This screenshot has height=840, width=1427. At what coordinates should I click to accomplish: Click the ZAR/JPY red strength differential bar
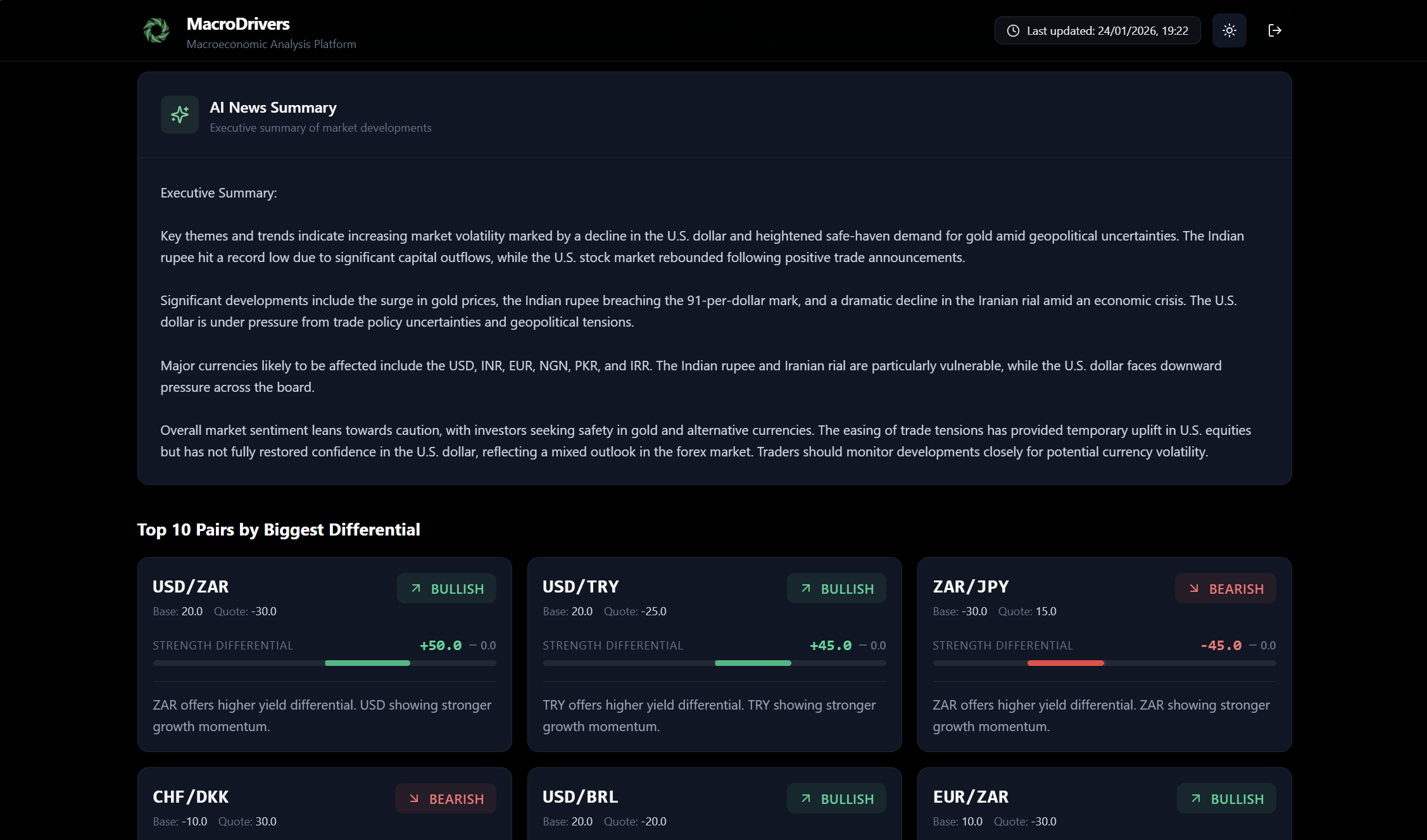point(1066,663)
